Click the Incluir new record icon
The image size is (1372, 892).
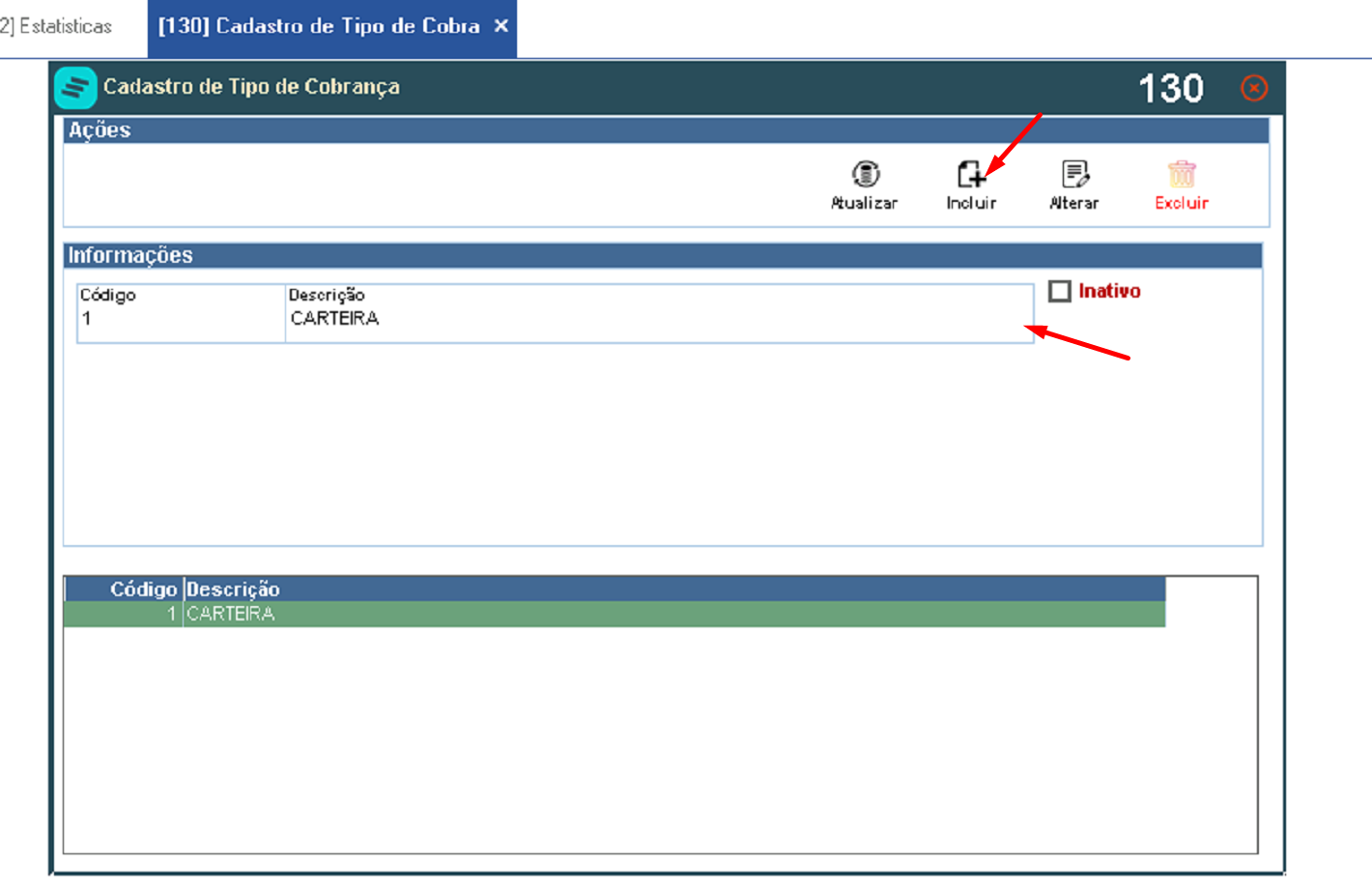pos(971,174)
